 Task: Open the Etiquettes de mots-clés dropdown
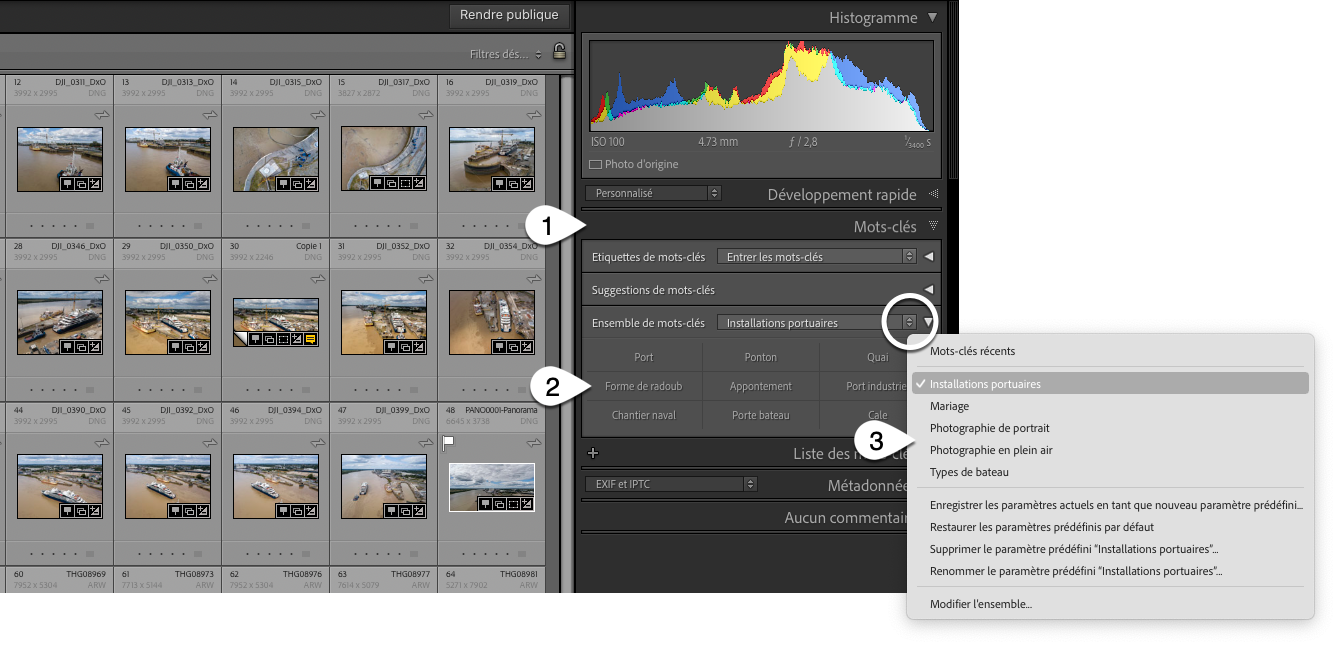816,257
